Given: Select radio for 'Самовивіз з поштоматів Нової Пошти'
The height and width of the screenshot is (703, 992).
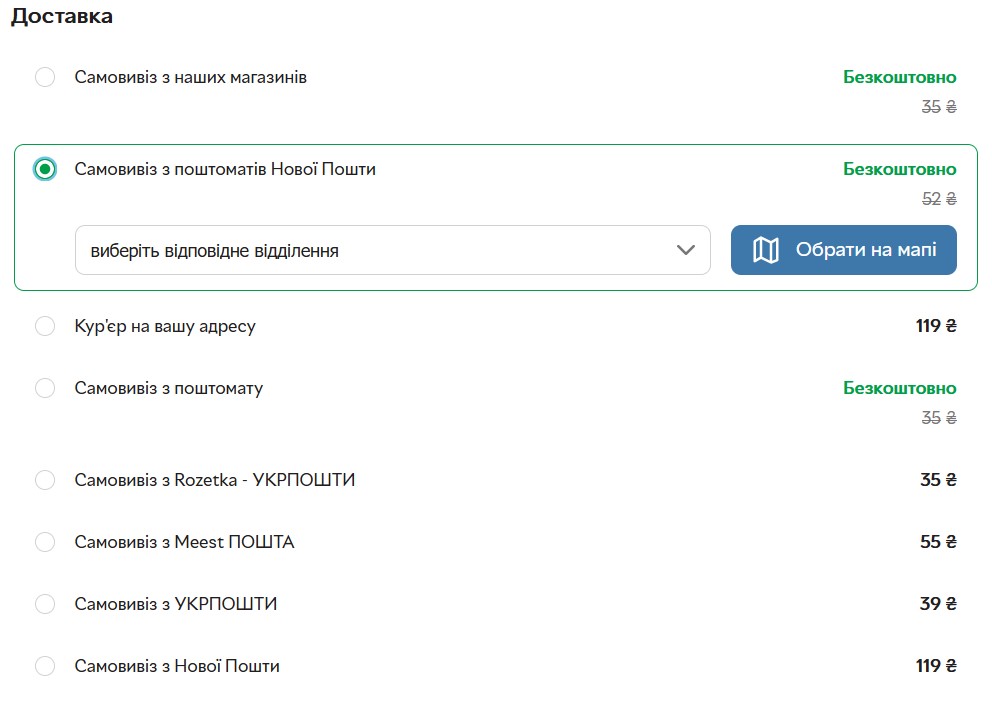Looking at the screenshot, I should tap(45, 169).
